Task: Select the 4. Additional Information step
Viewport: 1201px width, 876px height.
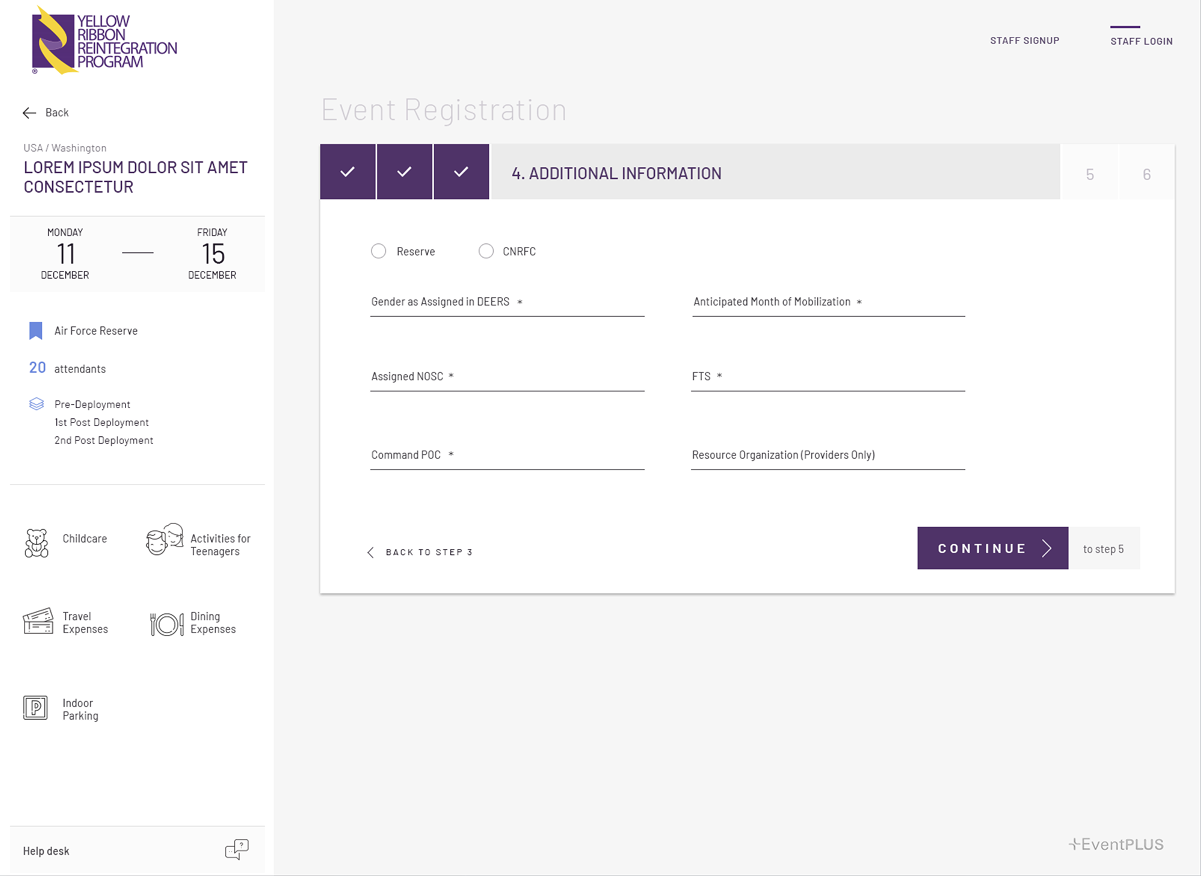Action: 776,172
